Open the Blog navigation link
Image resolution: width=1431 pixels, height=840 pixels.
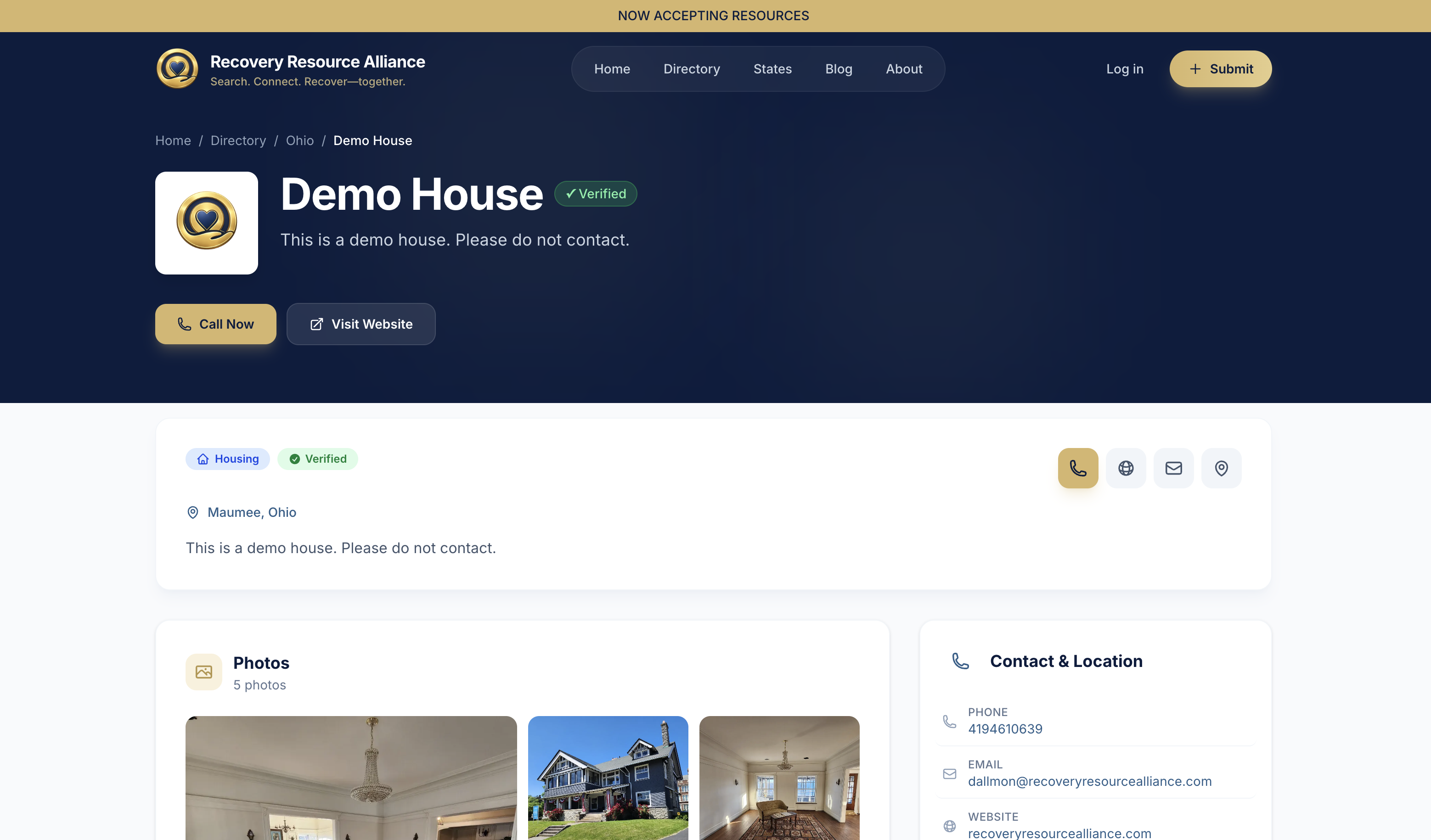pos(838,69)
